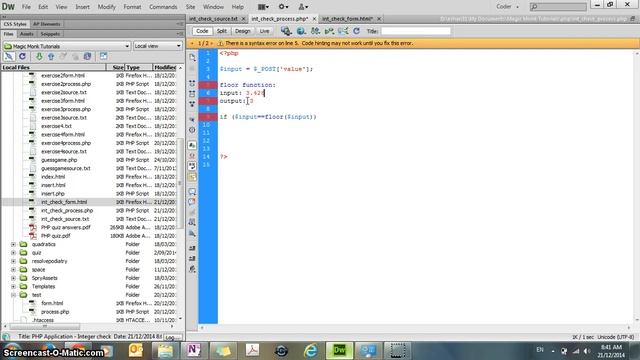Select Live view button
Image resolution: width=640 pixels, height=360 pixels.
click(264, 31)
